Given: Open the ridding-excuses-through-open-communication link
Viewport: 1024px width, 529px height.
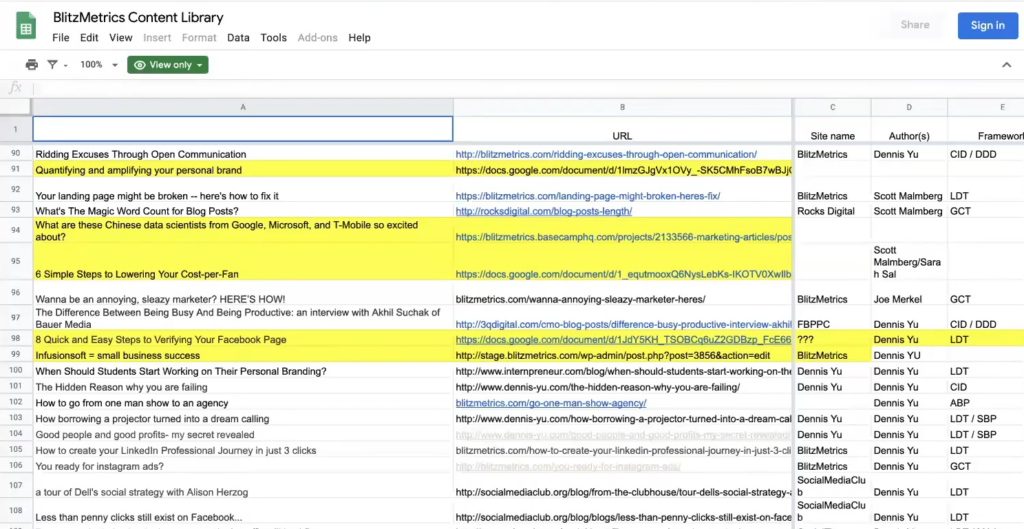Looking at the screenshot, I should [606, 155].
